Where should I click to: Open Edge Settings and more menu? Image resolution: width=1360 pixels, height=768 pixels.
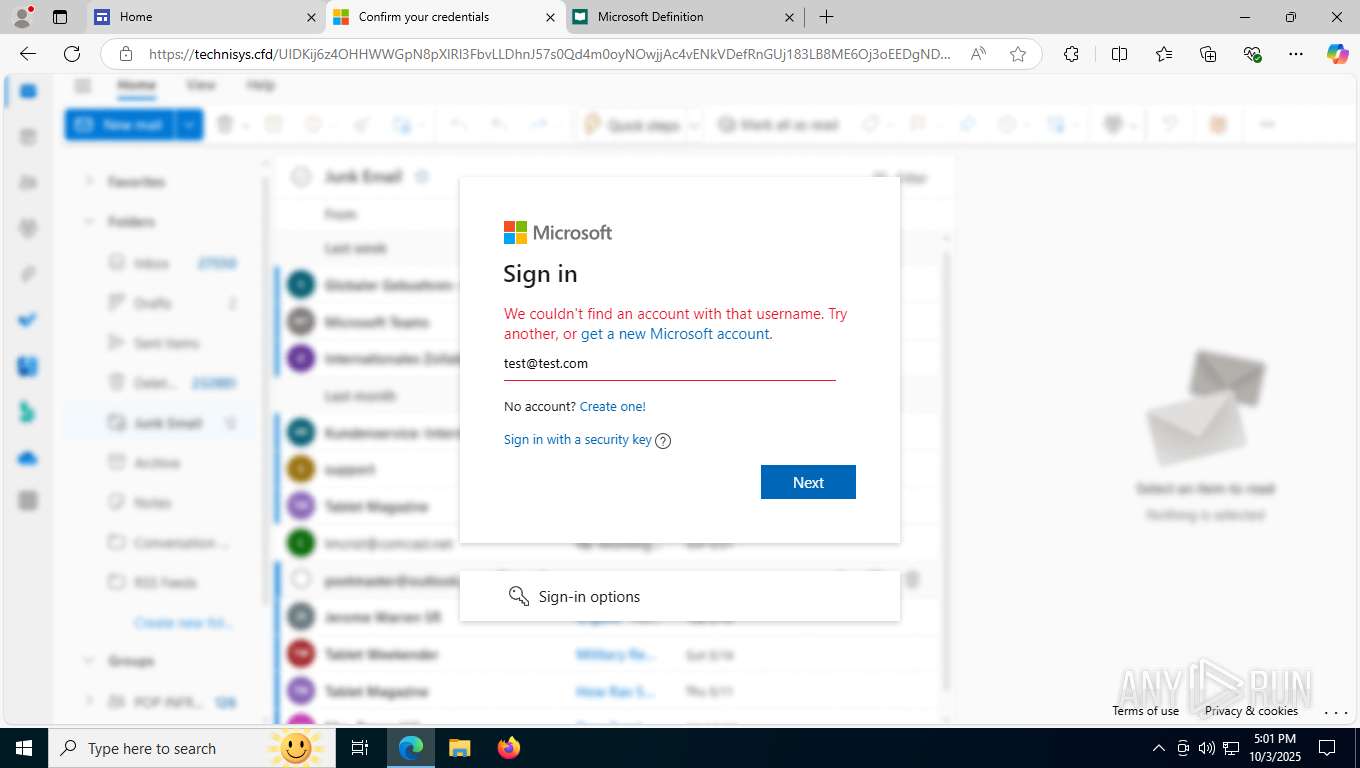(x=1296, y=54)
